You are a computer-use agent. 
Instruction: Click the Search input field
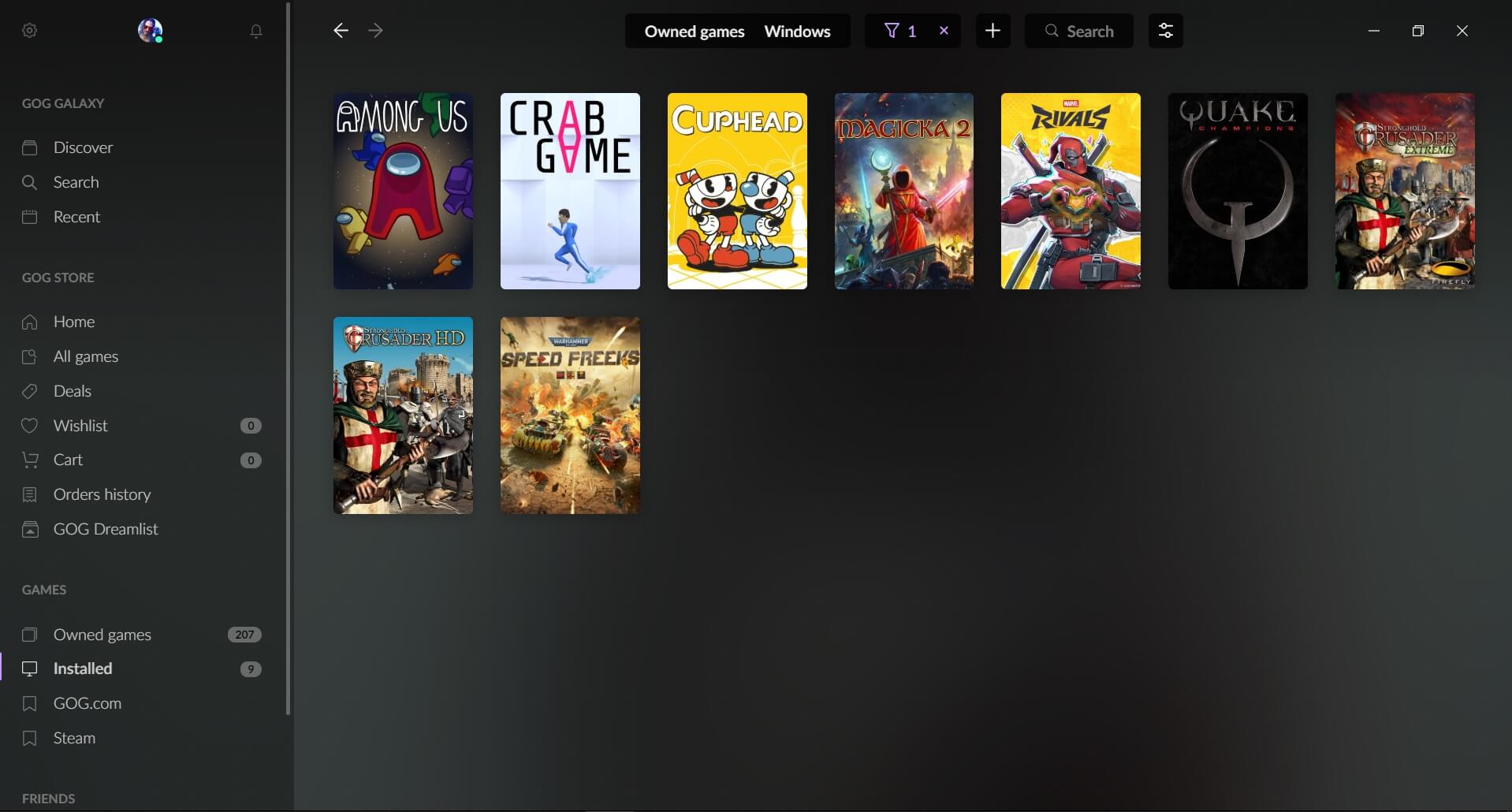point(1090,31)
